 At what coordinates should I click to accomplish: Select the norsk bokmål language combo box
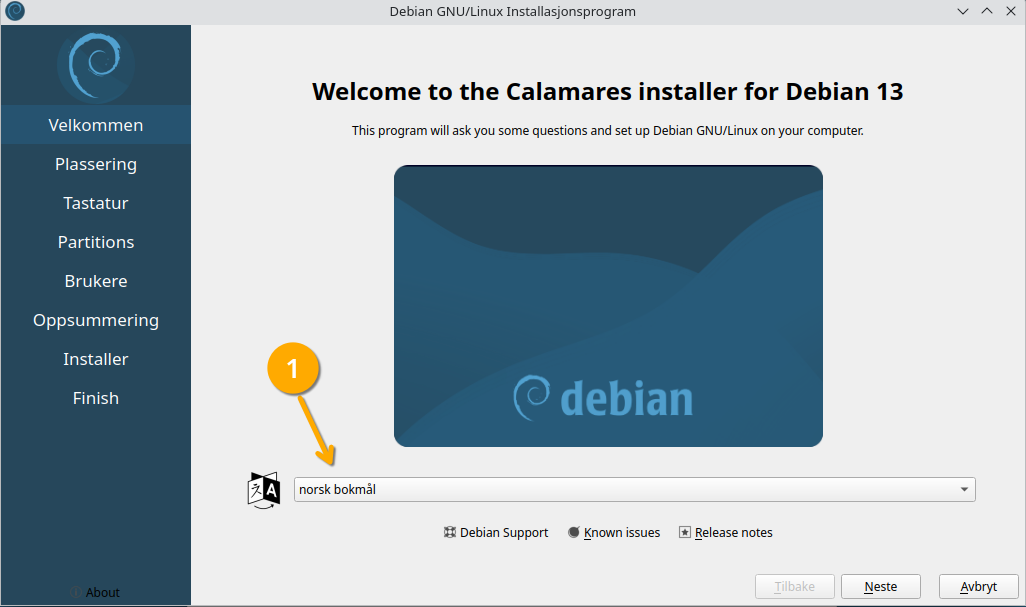tap(635, 489)
